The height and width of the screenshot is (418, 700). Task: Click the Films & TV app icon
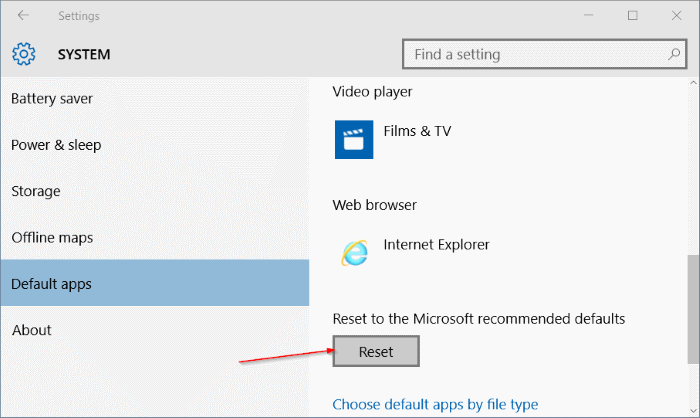click(x=354, y=139)
